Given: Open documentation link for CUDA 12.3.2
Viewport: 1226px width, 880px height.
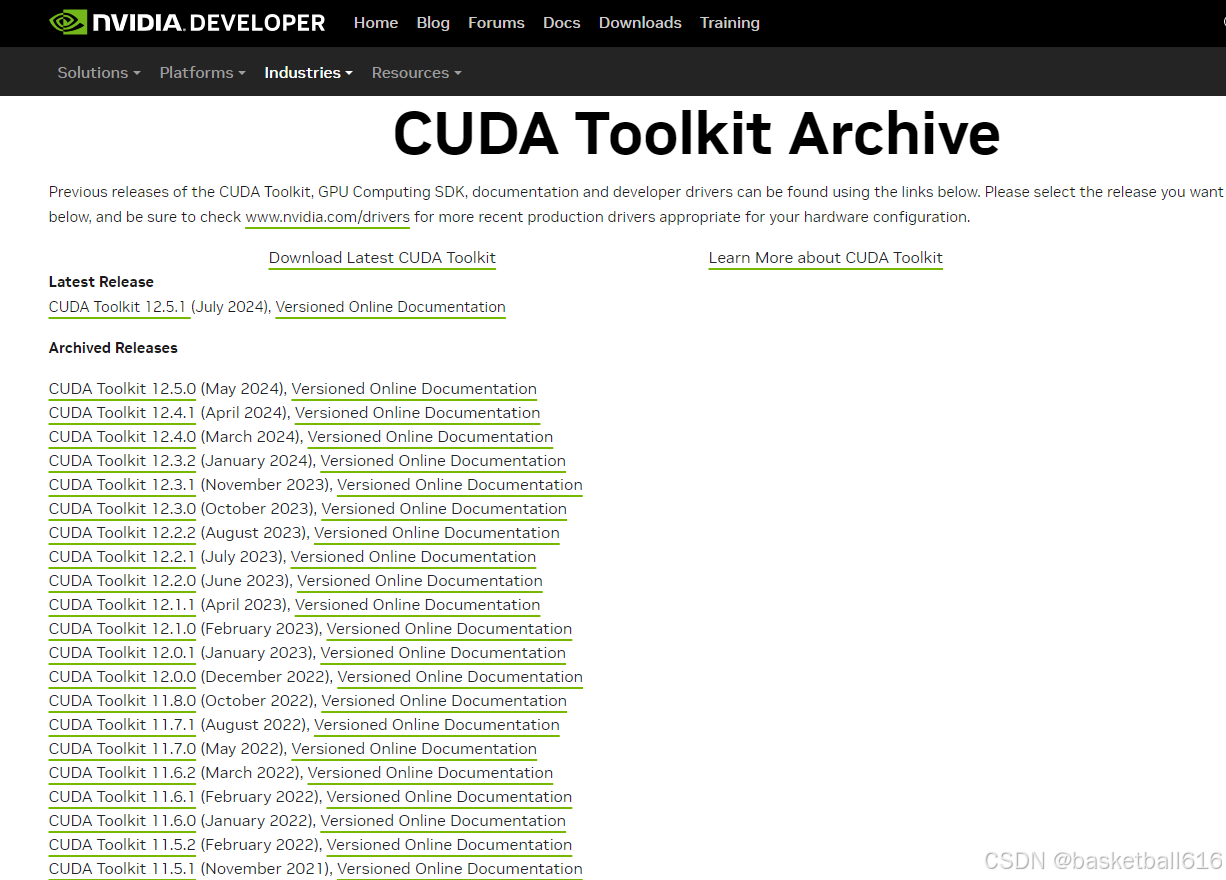Looking at the screenshot, I should pos(443,461).
